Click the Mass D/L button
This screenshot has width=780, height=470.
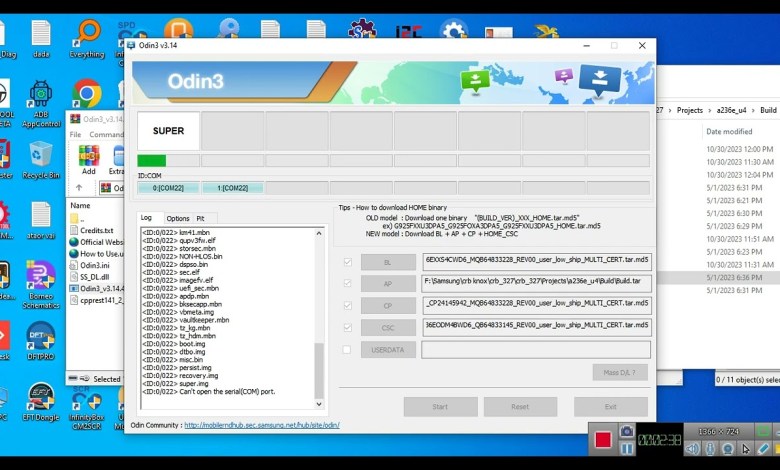point(620,372)
